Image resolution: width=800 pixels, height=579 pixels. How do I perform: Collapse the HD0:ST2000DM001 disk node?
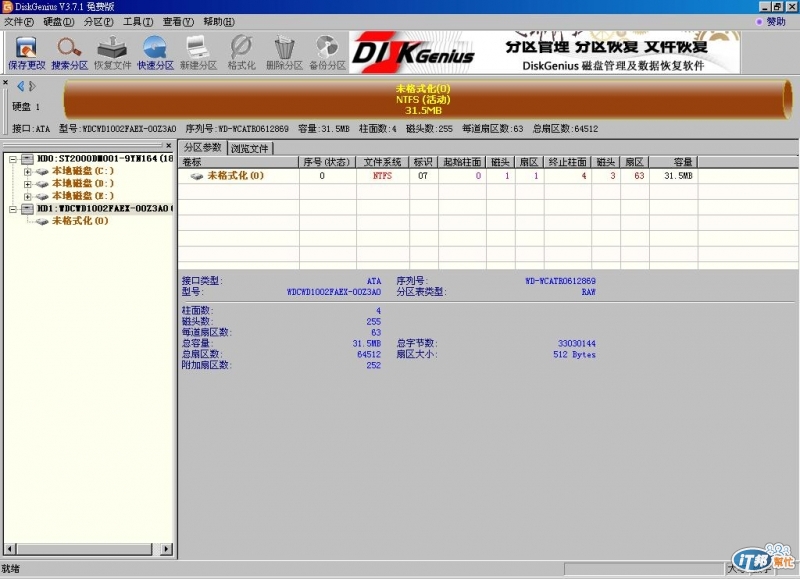point(13,159)
